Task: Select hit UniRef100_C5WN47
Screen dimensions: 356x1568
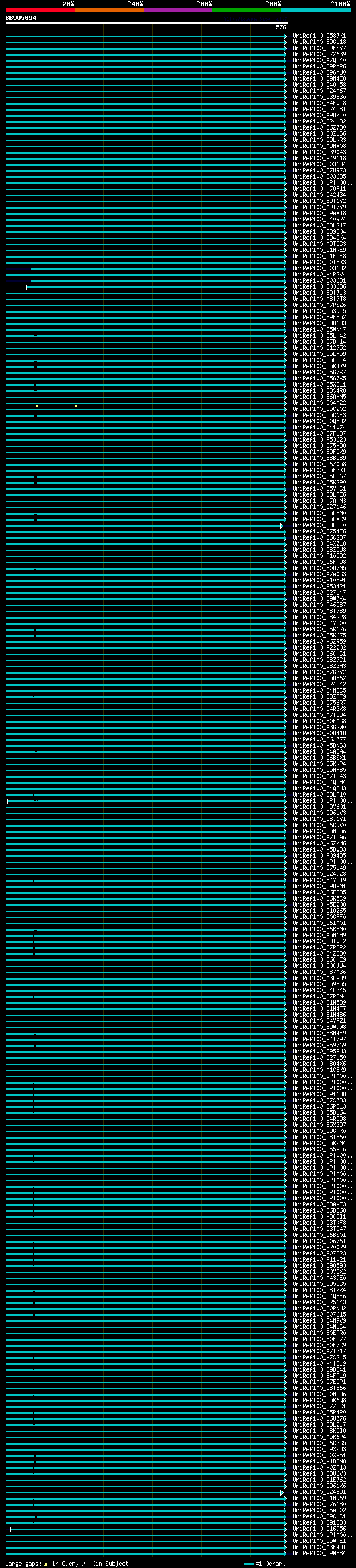Action: [x=319, y=329]
